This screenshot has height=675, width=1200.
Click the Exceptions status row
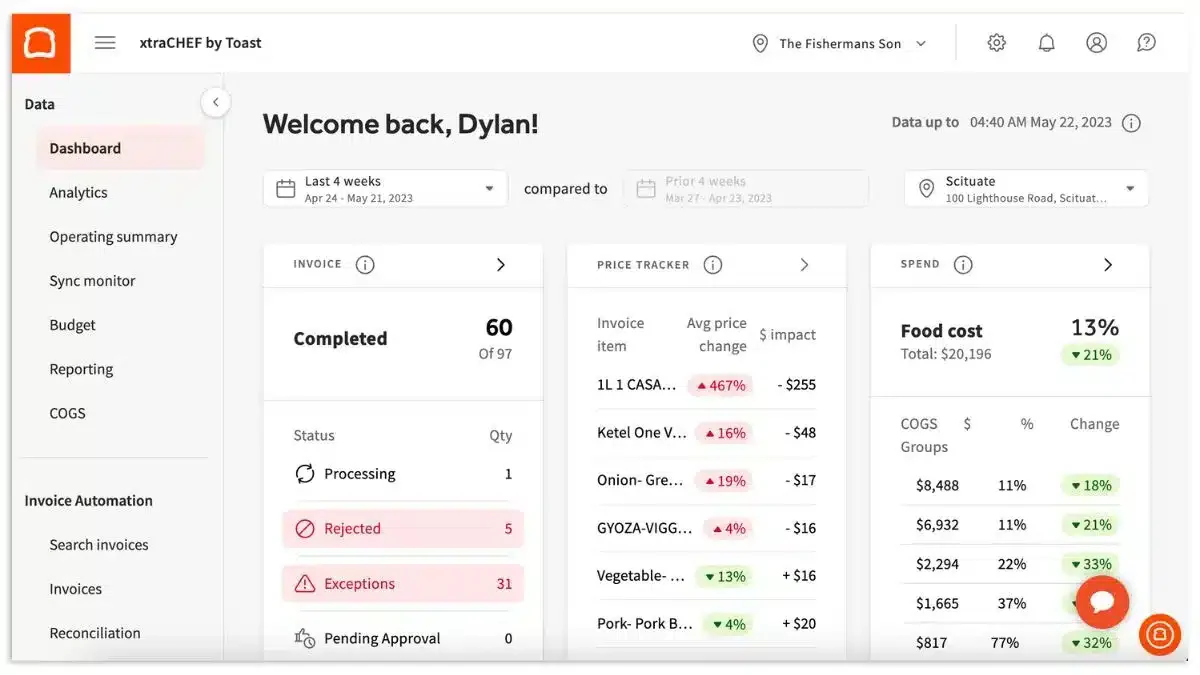point(403,584)
